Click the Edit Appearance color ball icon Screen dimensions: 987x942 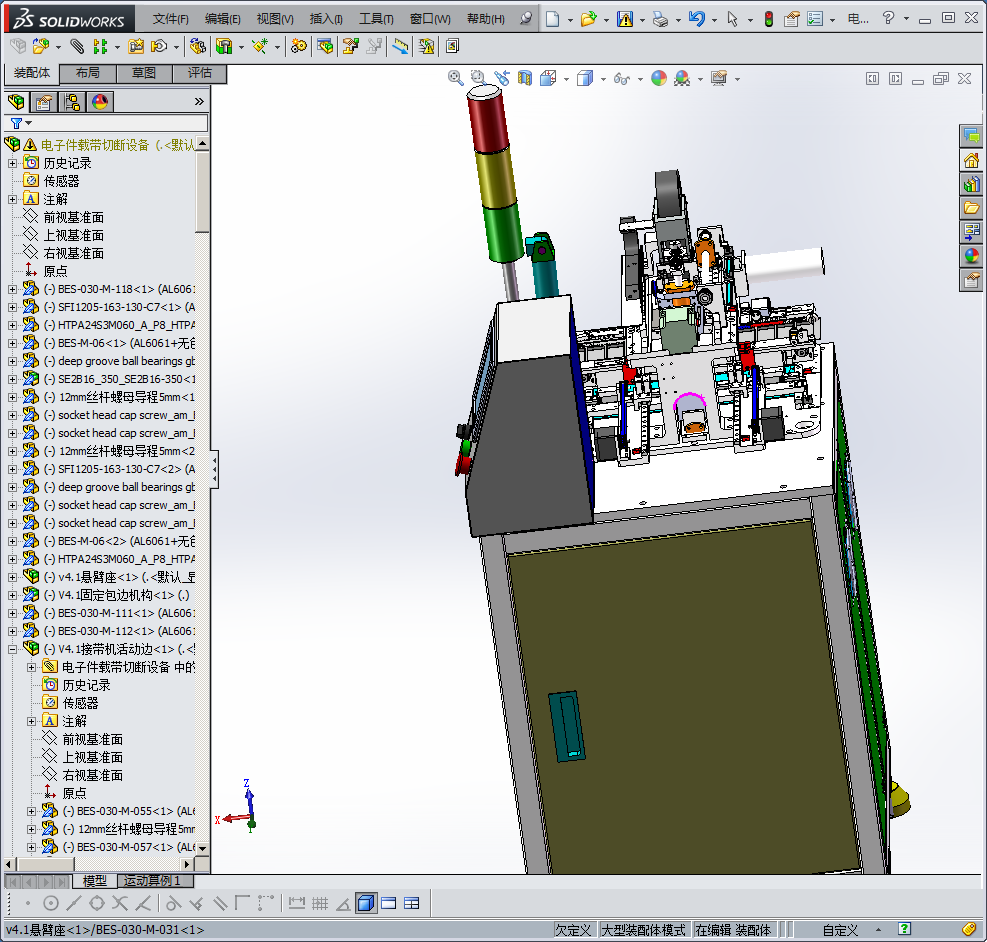coord(658,78)
